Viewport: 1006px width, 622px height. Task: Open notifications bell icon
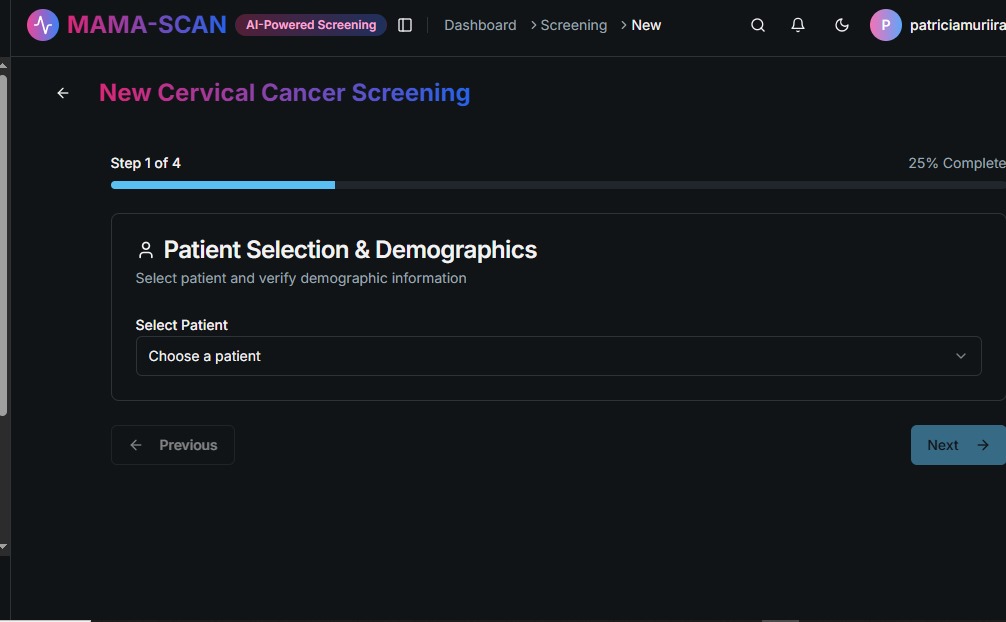(x=798, y=25)
